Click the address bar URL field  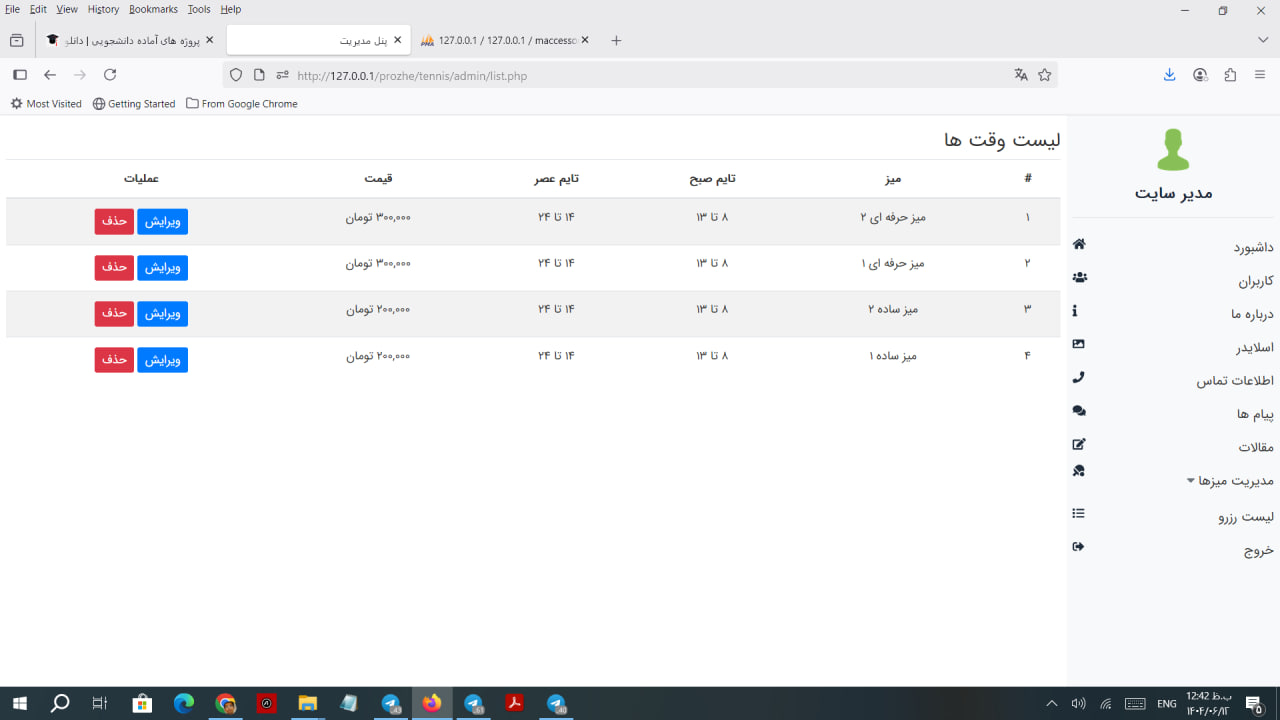640,75
